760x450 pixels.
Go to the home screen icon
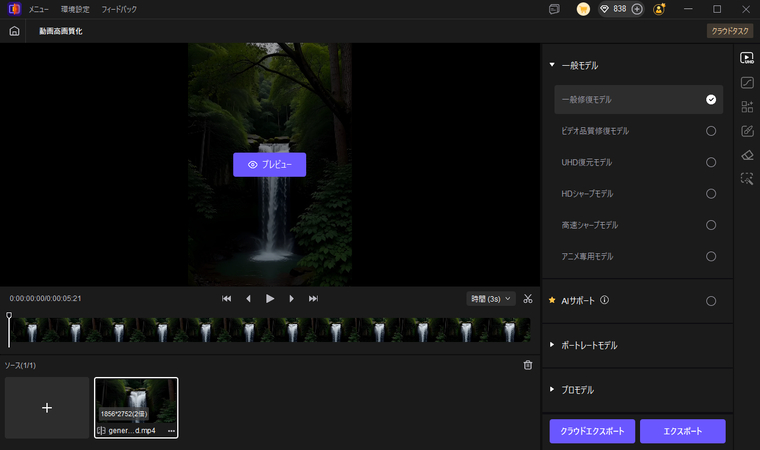coord(14,31)
